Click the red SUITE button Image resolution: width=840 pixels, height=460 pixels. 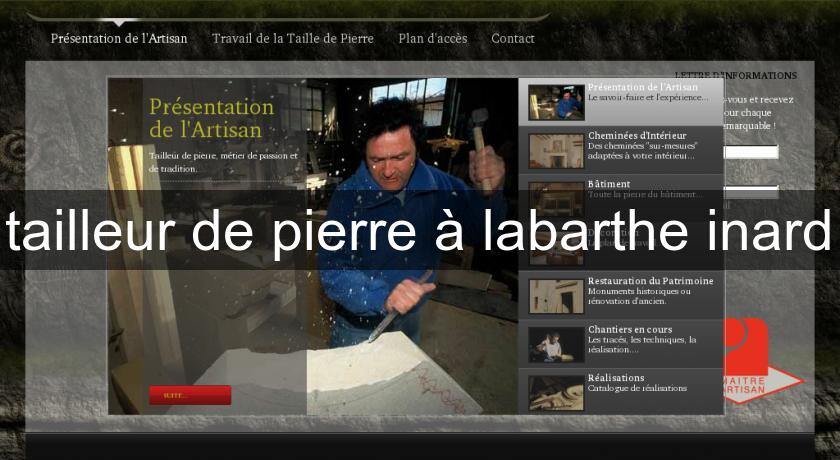coord(190,395)
